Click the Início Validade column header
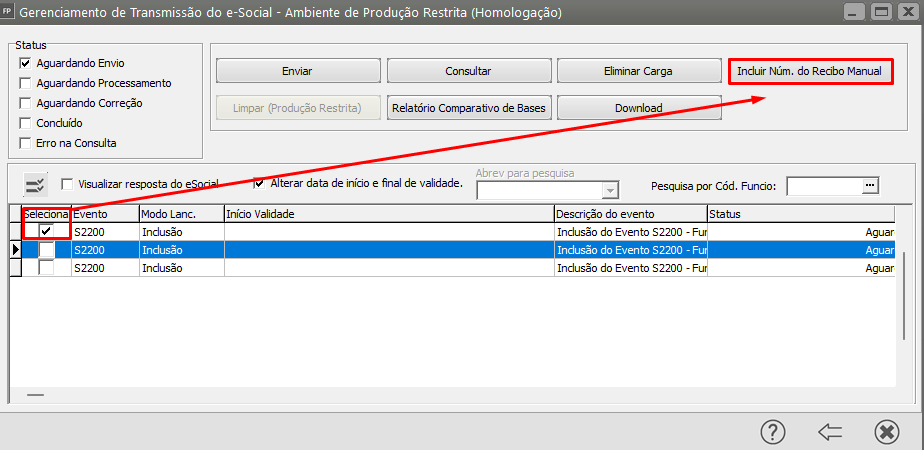The image size is (924, 450). [x=389, y=214]
